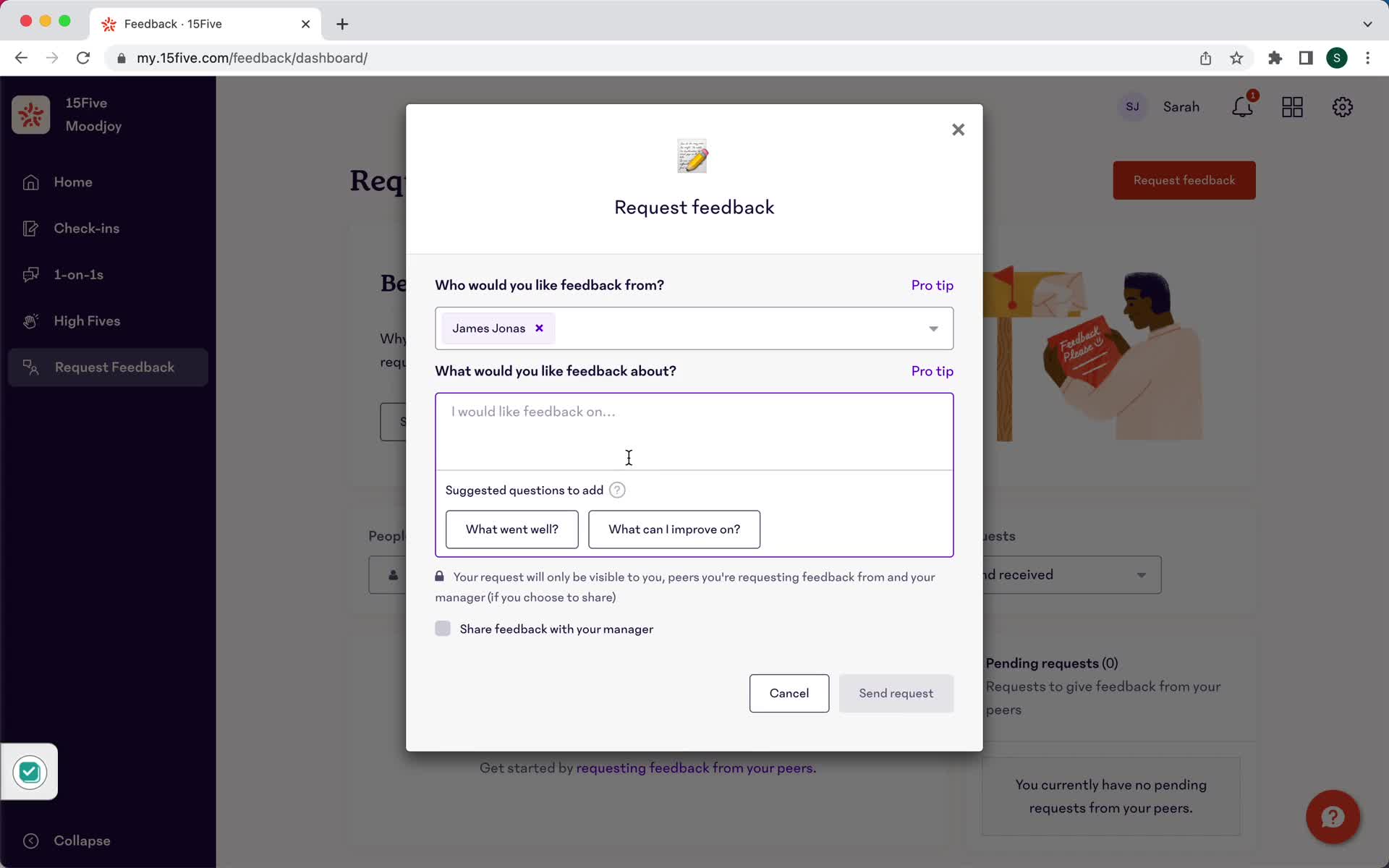Open the green checkmark widget
Viewport: 1389px width, 868px height.
coord(29,772)
